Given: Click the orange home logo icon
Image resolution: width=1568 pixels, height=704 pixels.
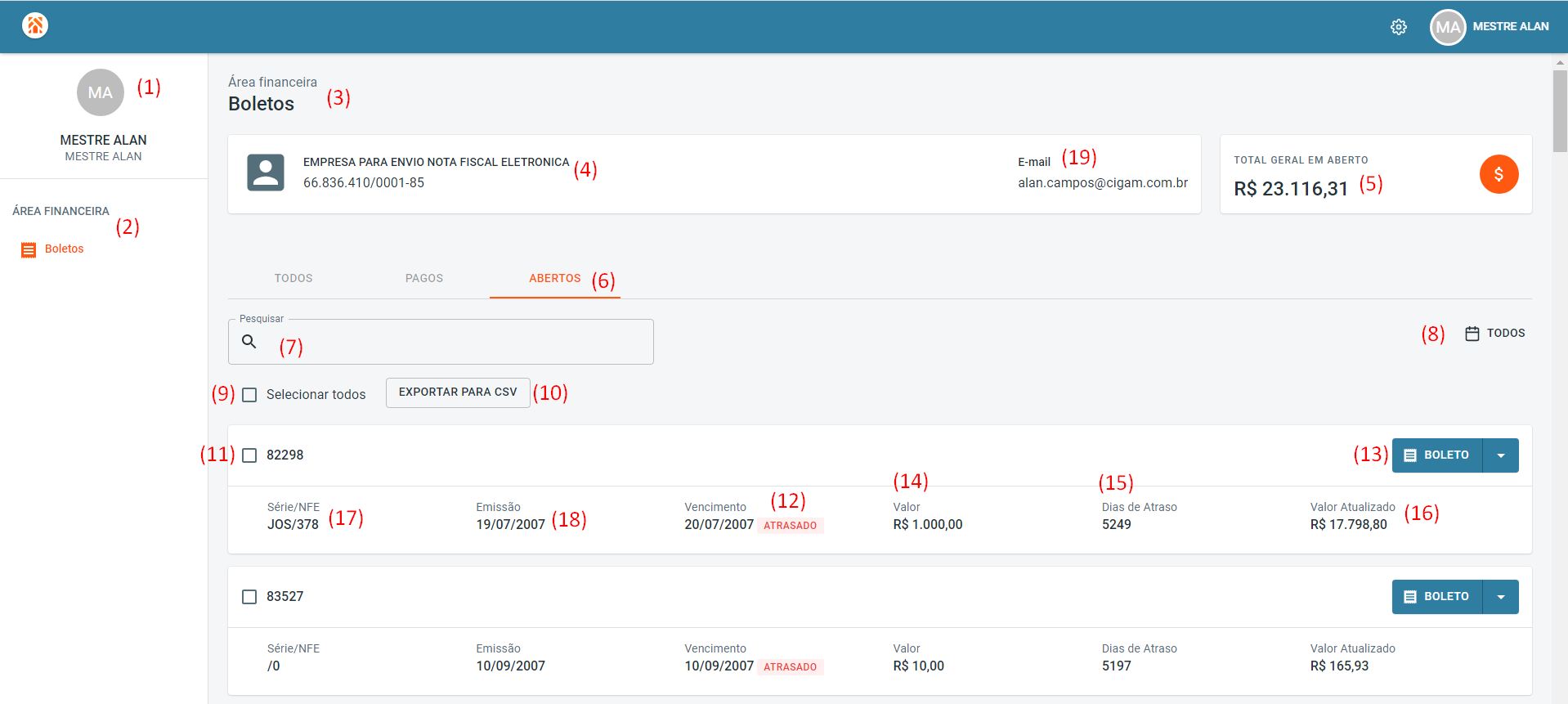Looking at the screenshot, I should click(35, 26).
